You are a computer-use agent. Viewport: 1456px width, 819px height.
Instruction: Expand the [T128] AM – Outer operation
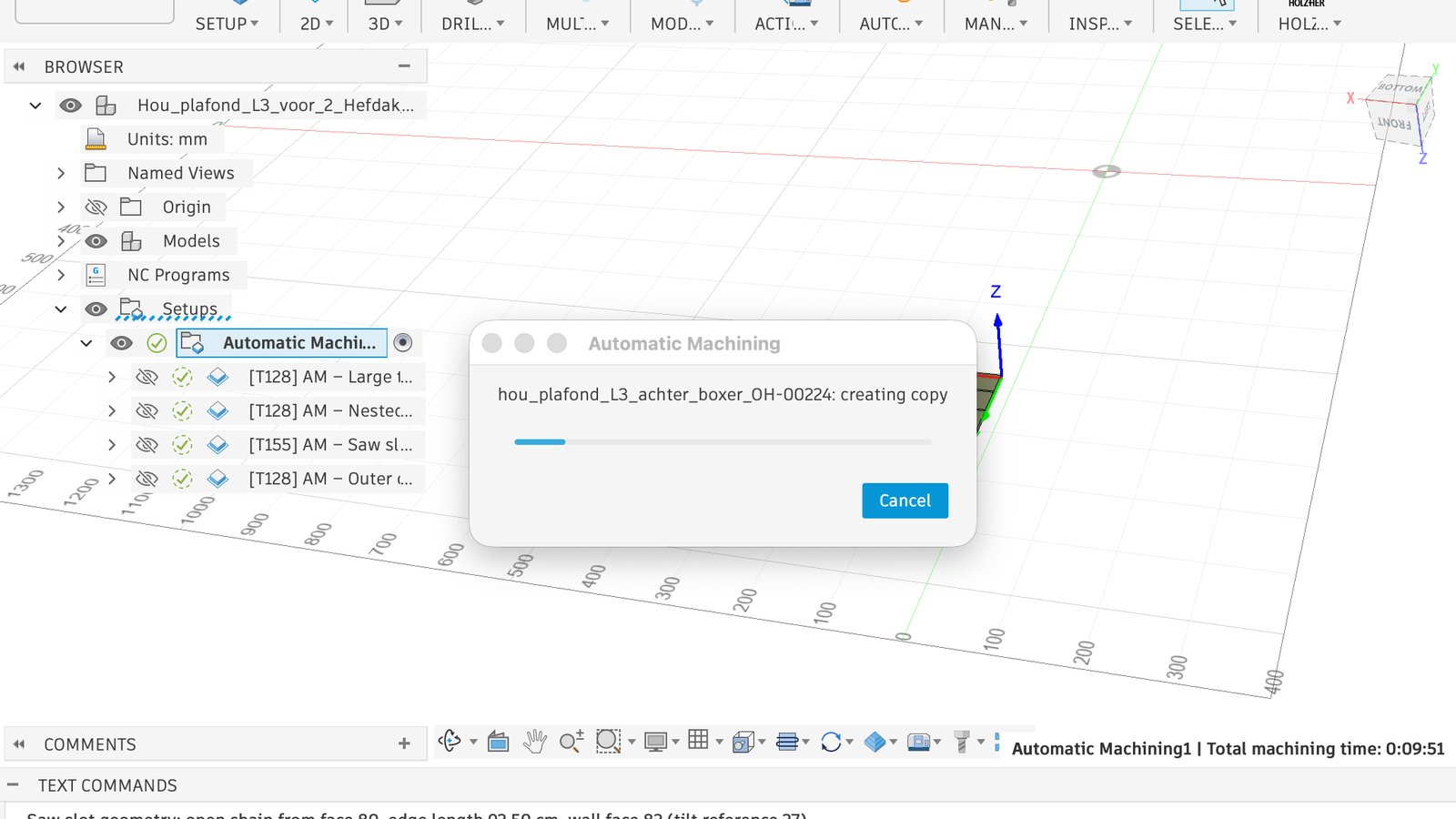click(112, 479)
